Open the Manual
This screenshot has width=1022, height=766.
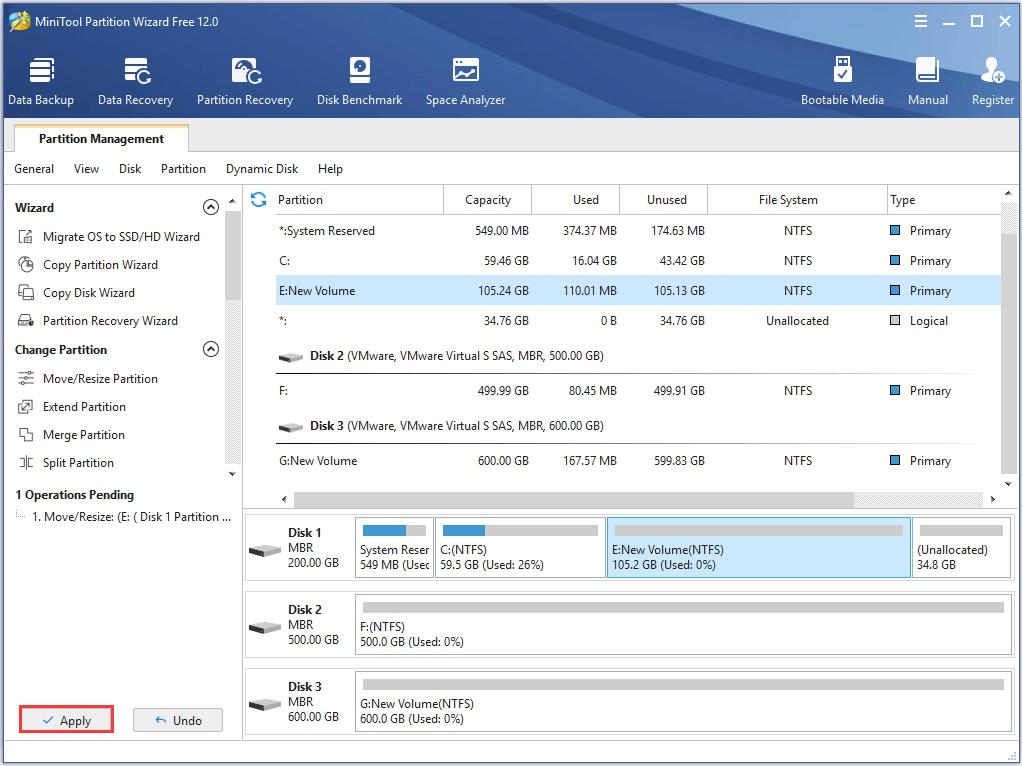[927, 81]
